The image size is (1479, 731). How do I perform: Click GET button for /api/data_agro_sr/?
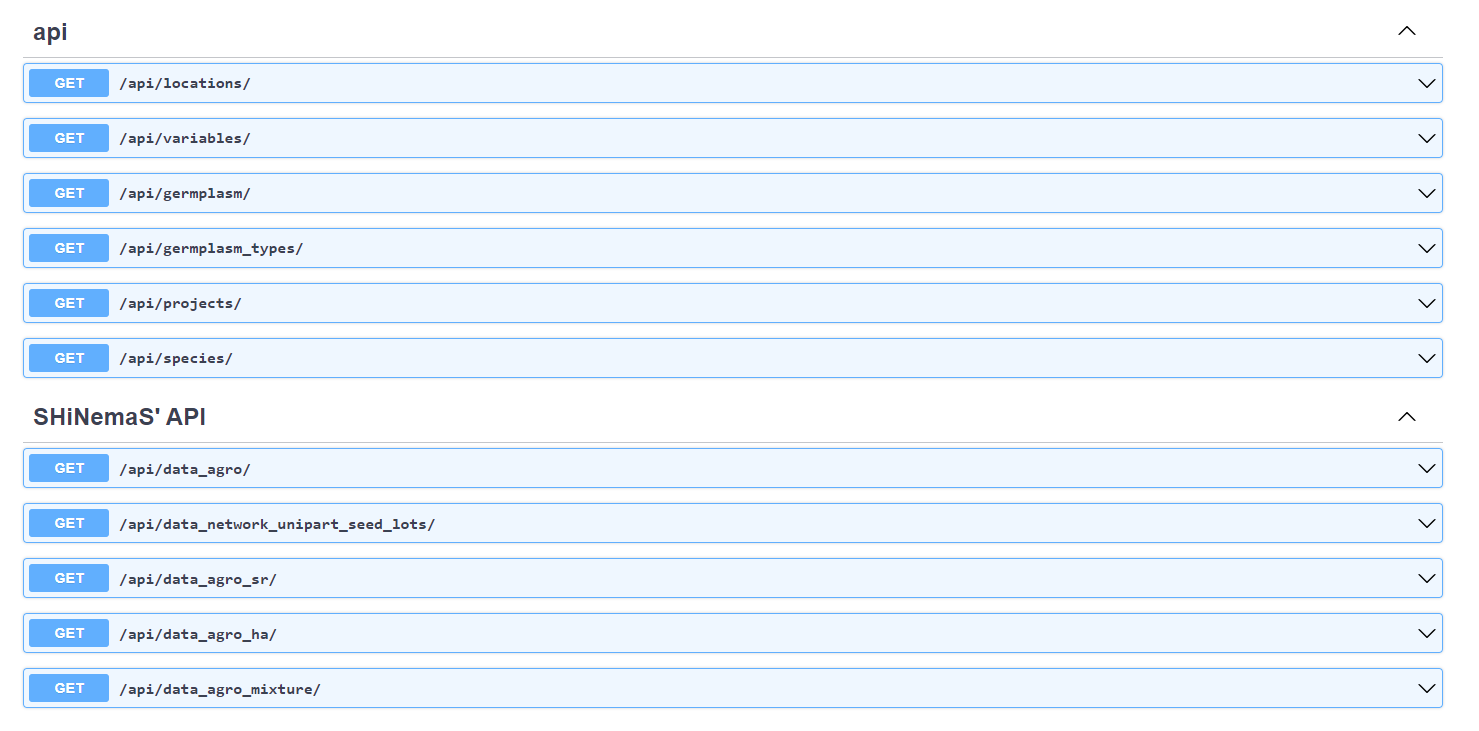[69, 578]
